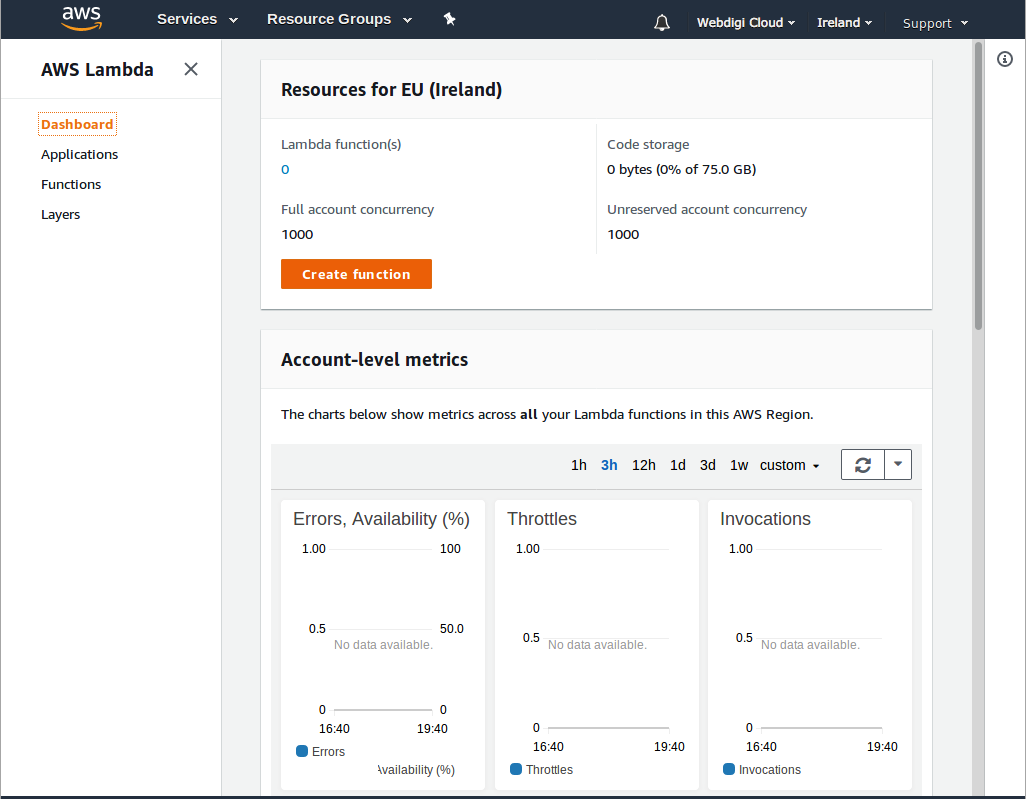
Task: Click the info circle icon at right edge
Action: [1004, 60]
